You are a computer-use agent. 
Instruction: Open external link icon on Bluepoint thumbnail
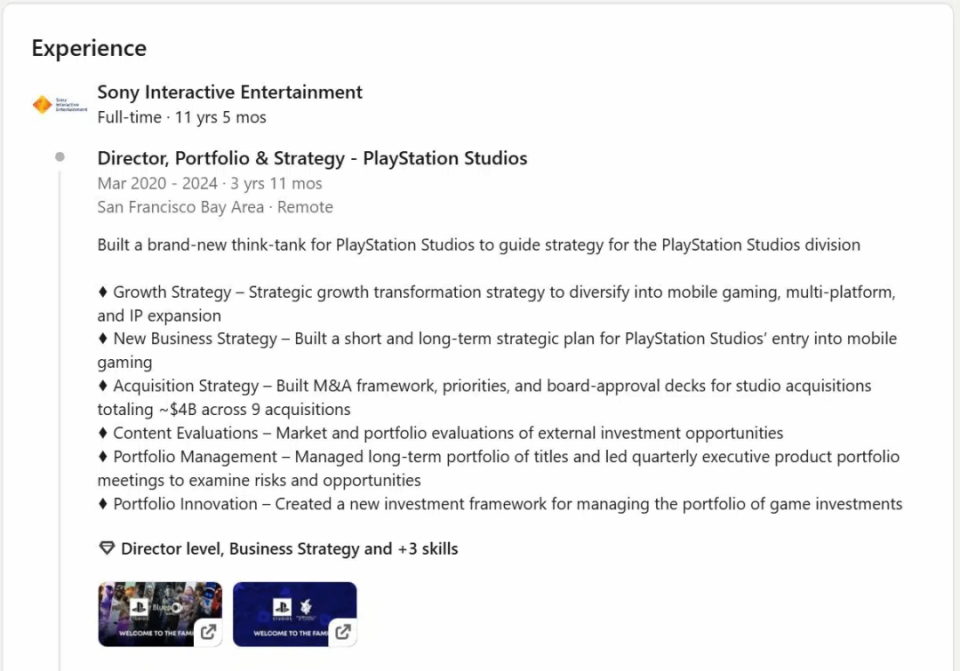[208, 632]
